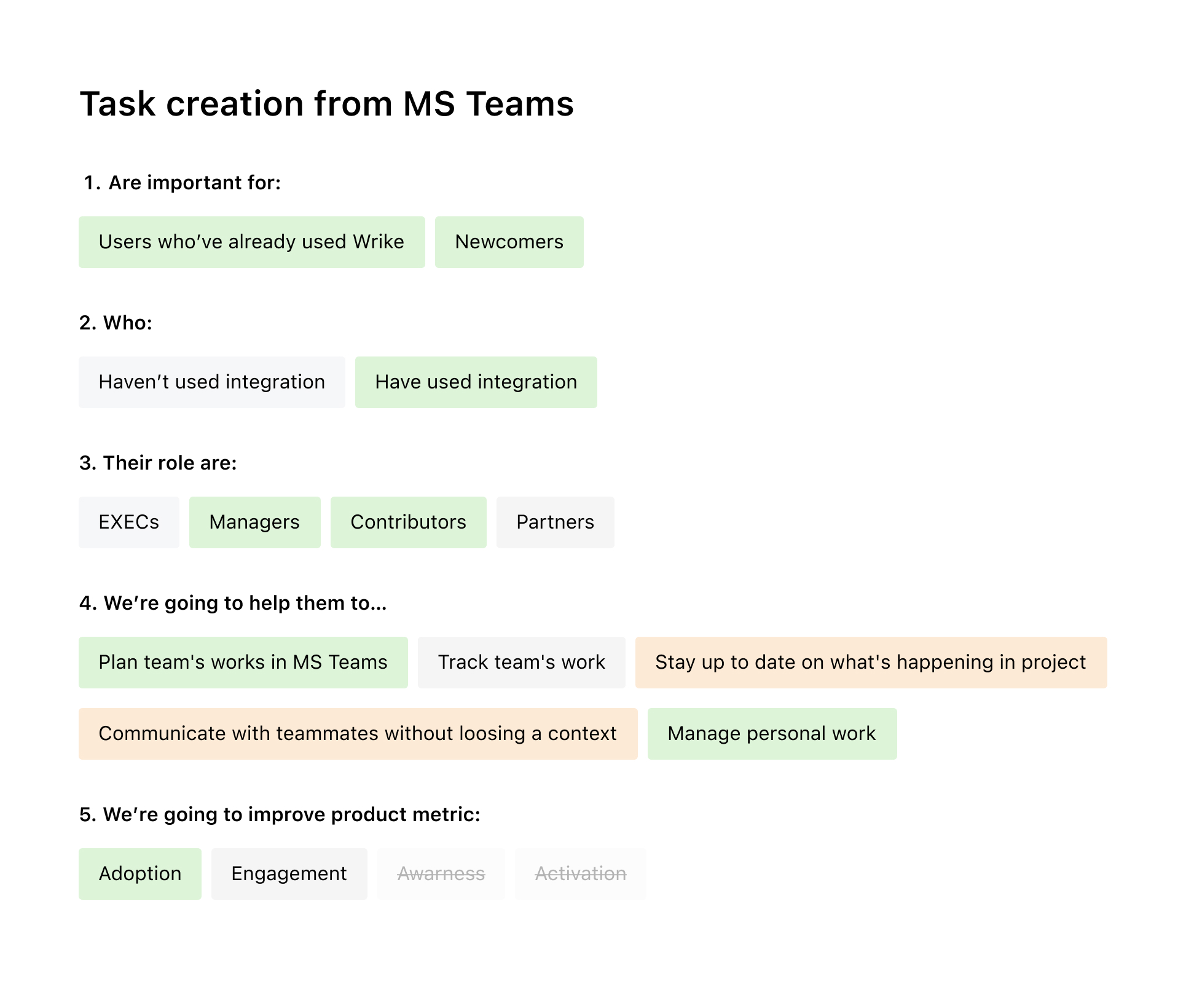Viewport: 1186px width, 1008px height.
Task: Click the crossed-out Awarness chip
Action: (x=441, y=873)
